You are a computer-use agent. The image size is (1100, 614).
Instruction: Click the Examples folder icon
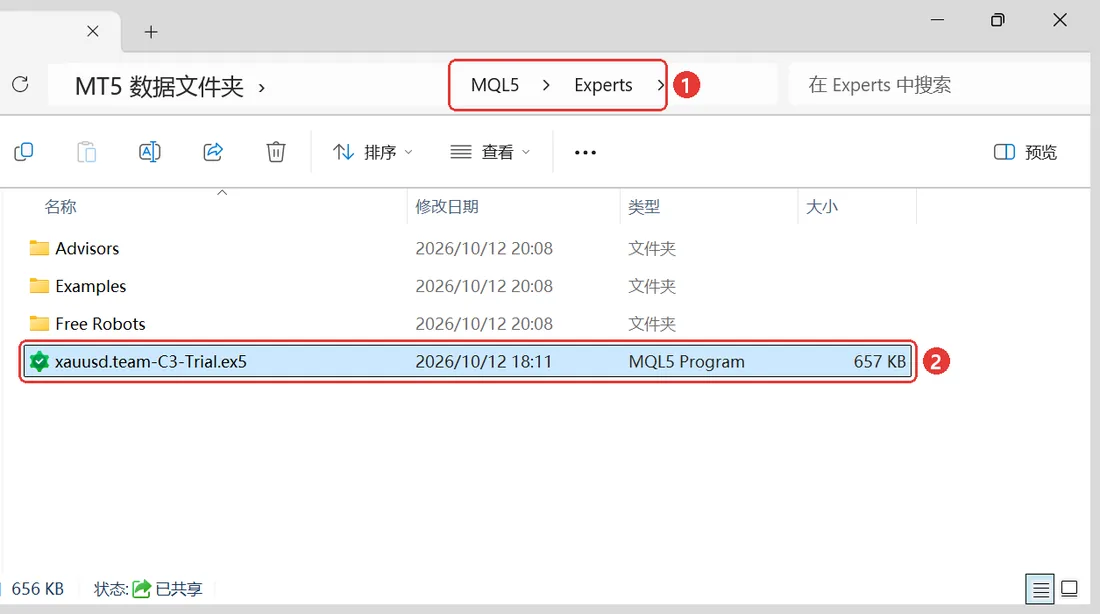point(39,286)
